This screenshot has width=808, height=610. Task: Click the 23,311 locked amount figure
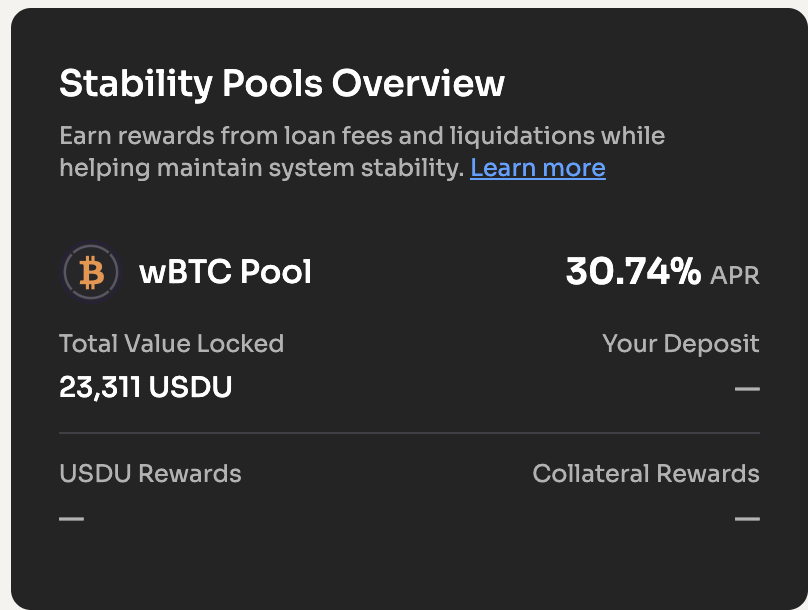tap(100, 387)
